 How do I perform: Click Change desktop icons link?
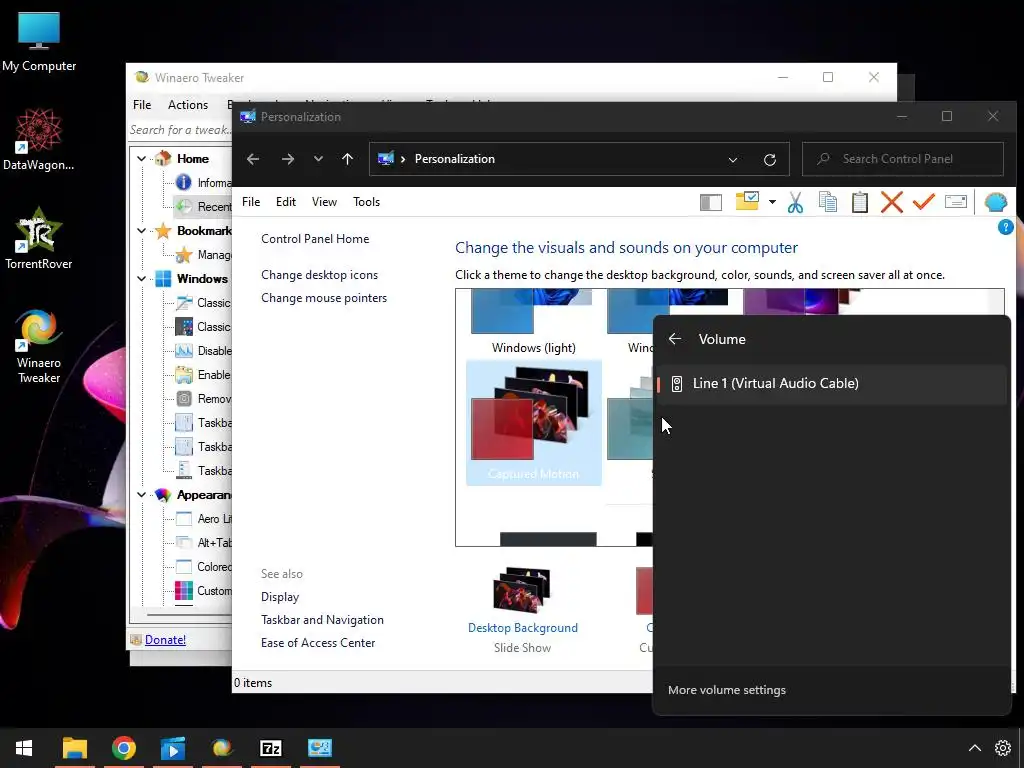click(319, 275)
